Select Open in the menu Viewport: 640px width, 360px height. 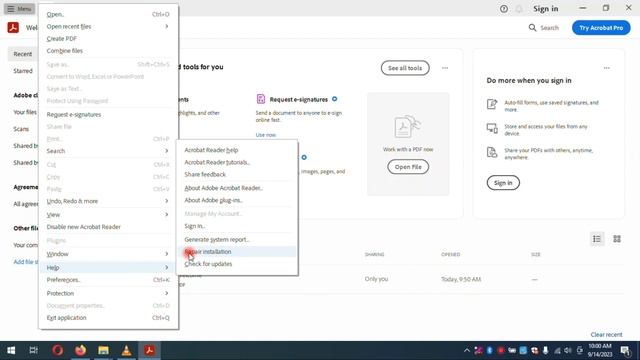point(108,14)
